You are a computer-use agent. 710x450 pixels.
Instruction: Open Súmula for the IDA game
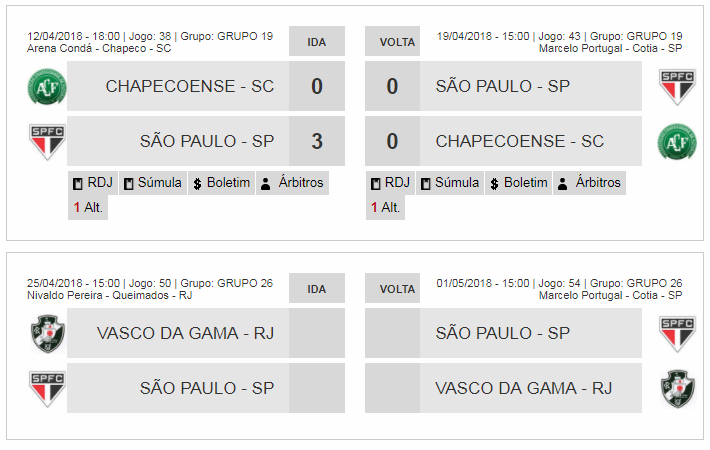[152, 183]
